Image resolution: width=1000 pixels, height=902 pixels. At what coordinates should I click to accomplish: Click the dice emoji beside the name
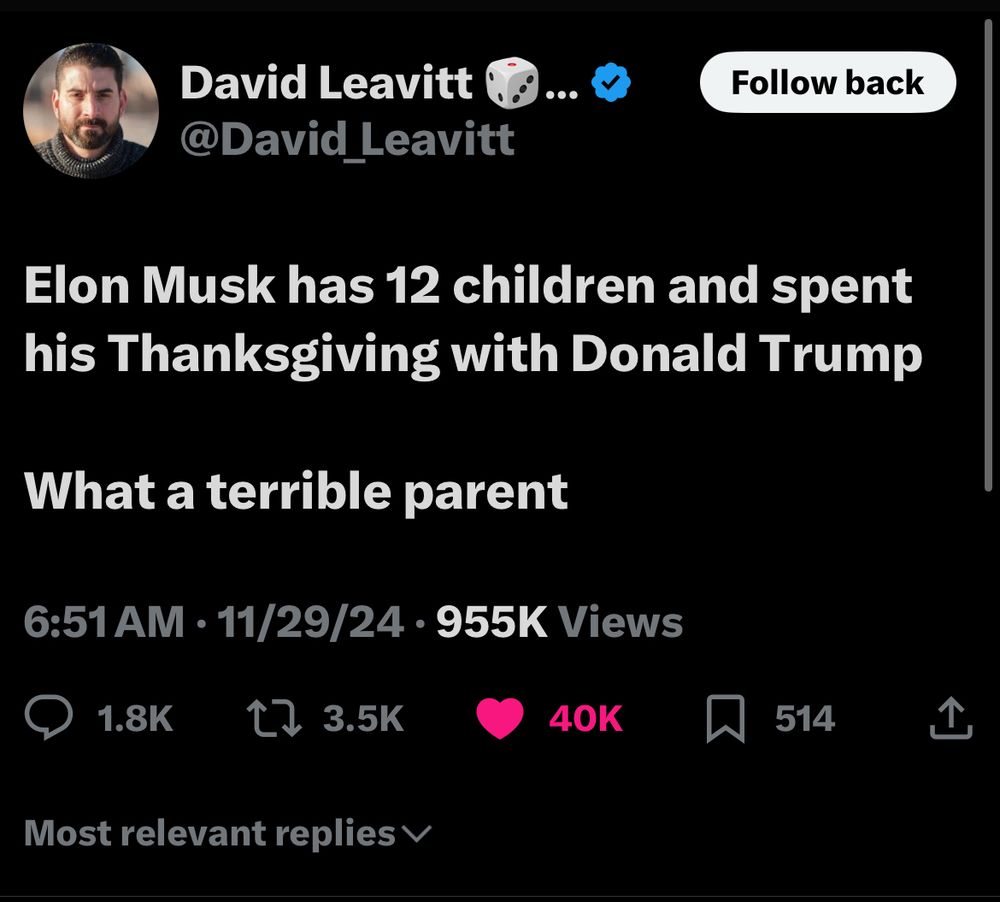tap(511, 84)
